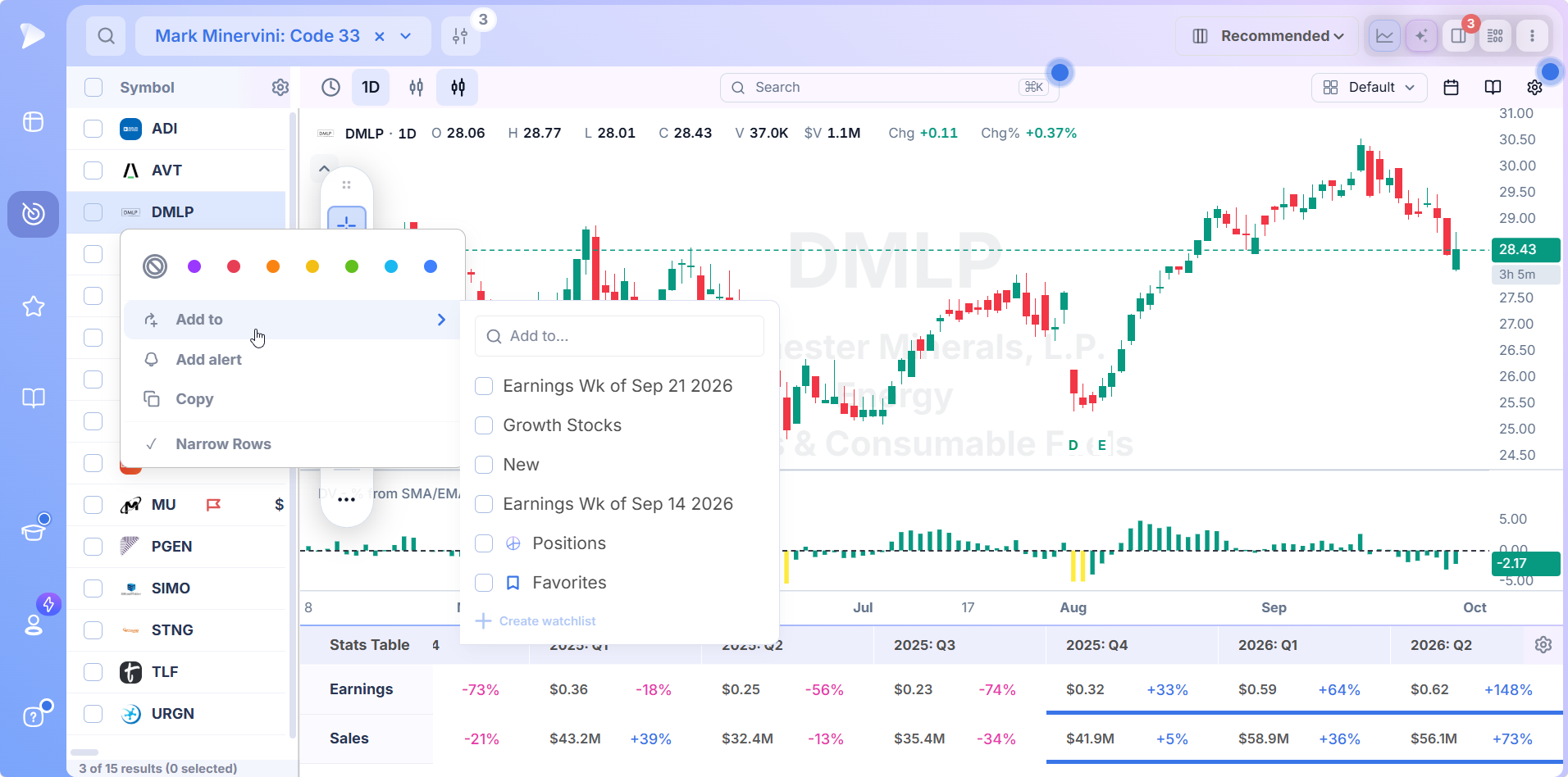Open the dashboard layout sidebar icon
The image size is (1568, 777).
pos(33,122)
